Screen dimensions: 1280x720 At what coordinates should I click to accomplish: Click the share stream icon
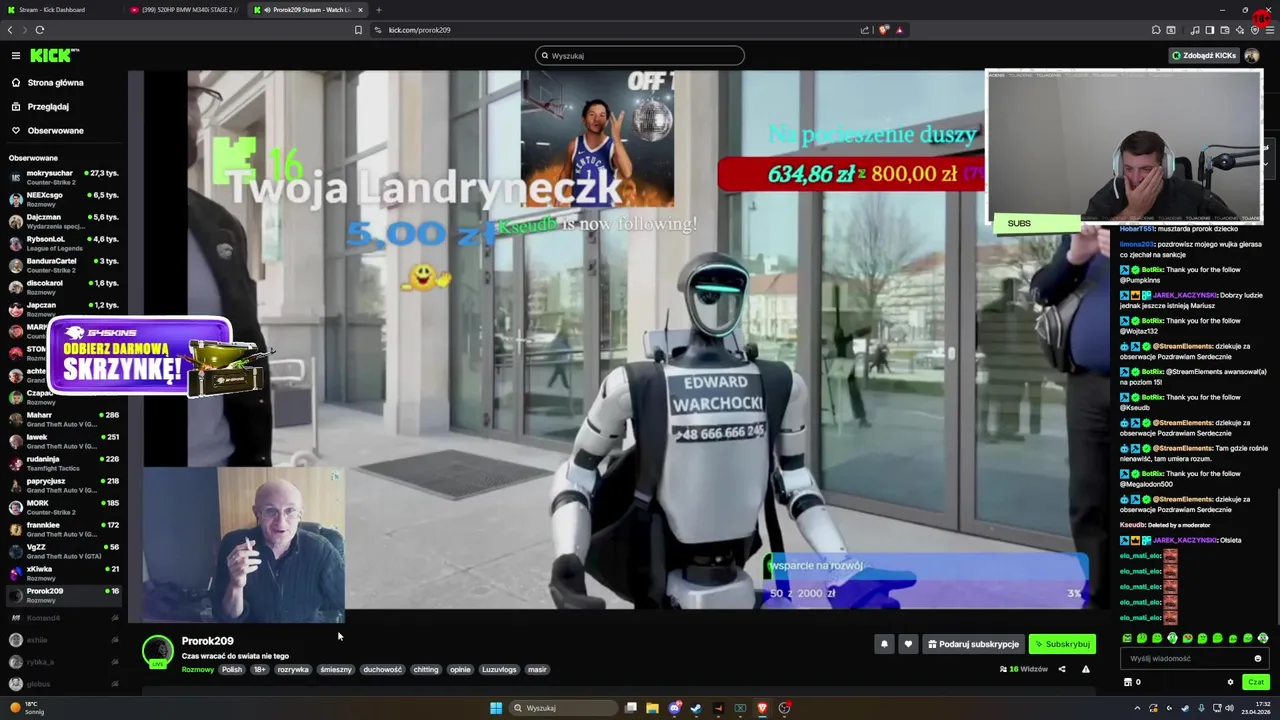click(x=1062, y=669)
